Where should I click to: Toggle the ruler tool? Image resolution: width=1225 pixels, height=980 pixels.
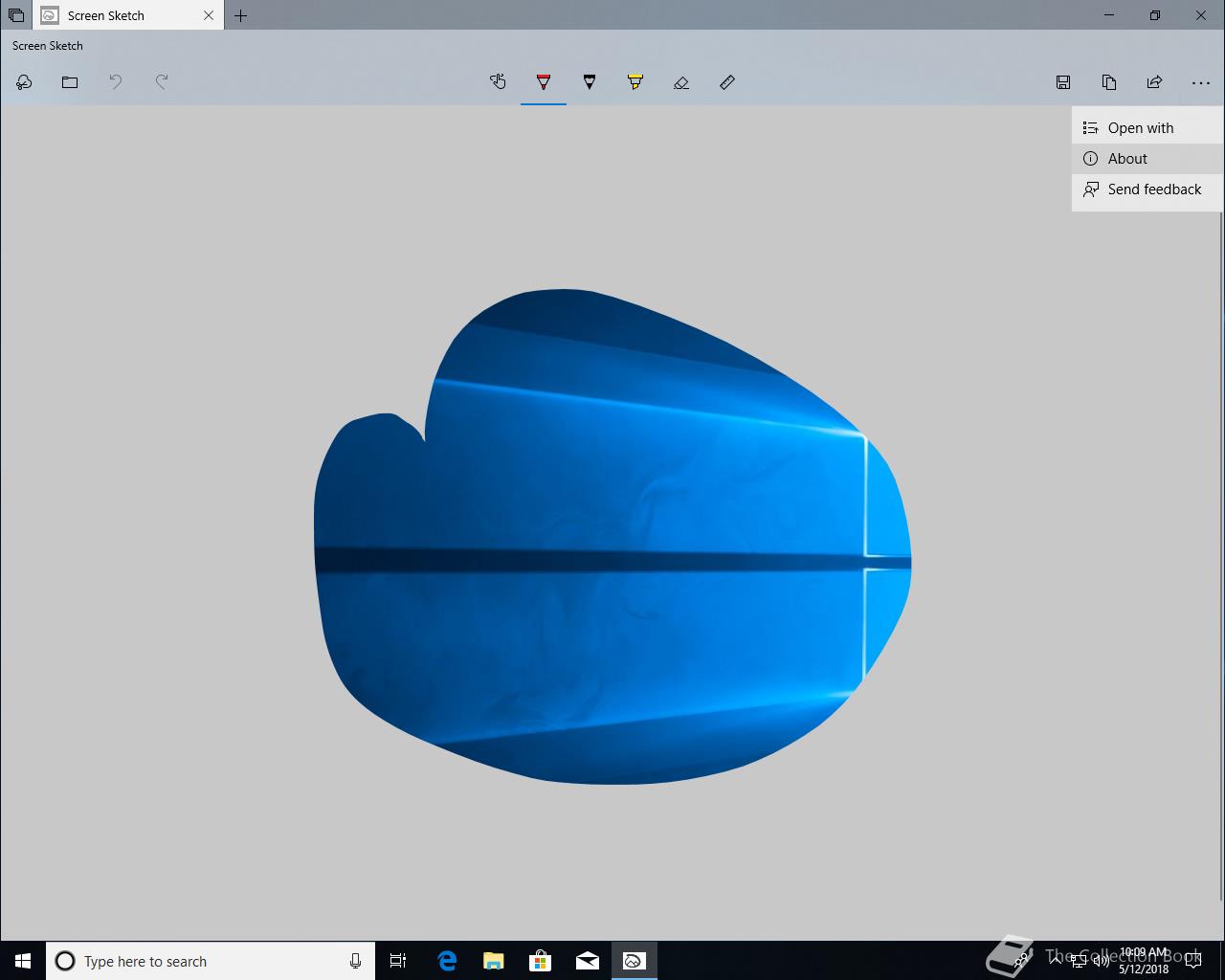(x=727, y=82)
